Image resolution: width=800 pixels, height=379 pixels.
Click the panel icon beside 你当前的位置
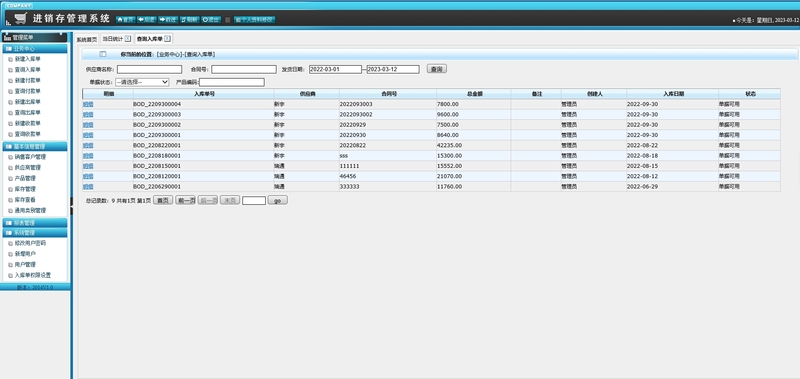(103, 54)
